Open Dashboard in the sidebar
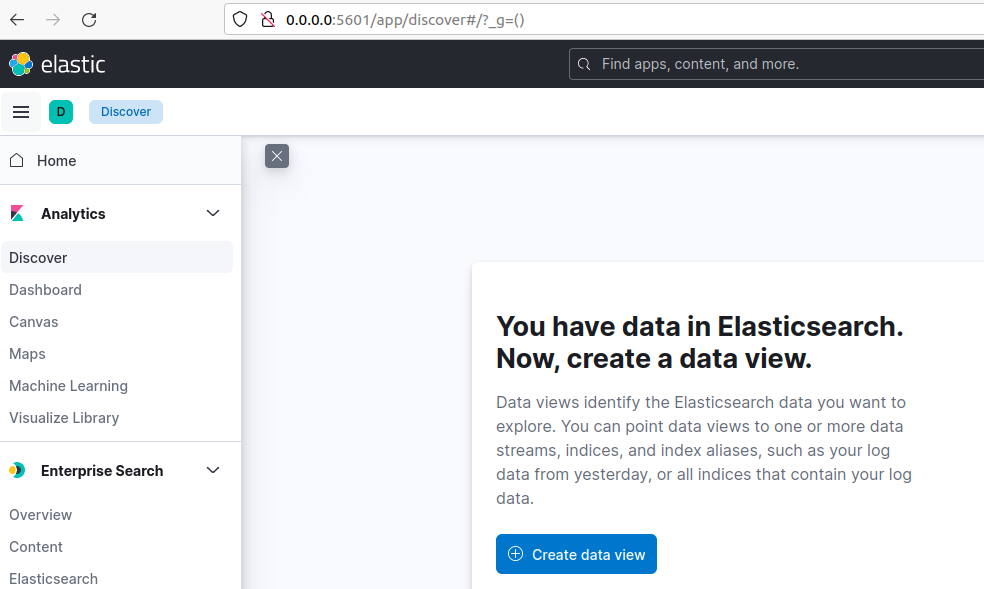The width and height of the screenshot is (984, 589). 45,290
